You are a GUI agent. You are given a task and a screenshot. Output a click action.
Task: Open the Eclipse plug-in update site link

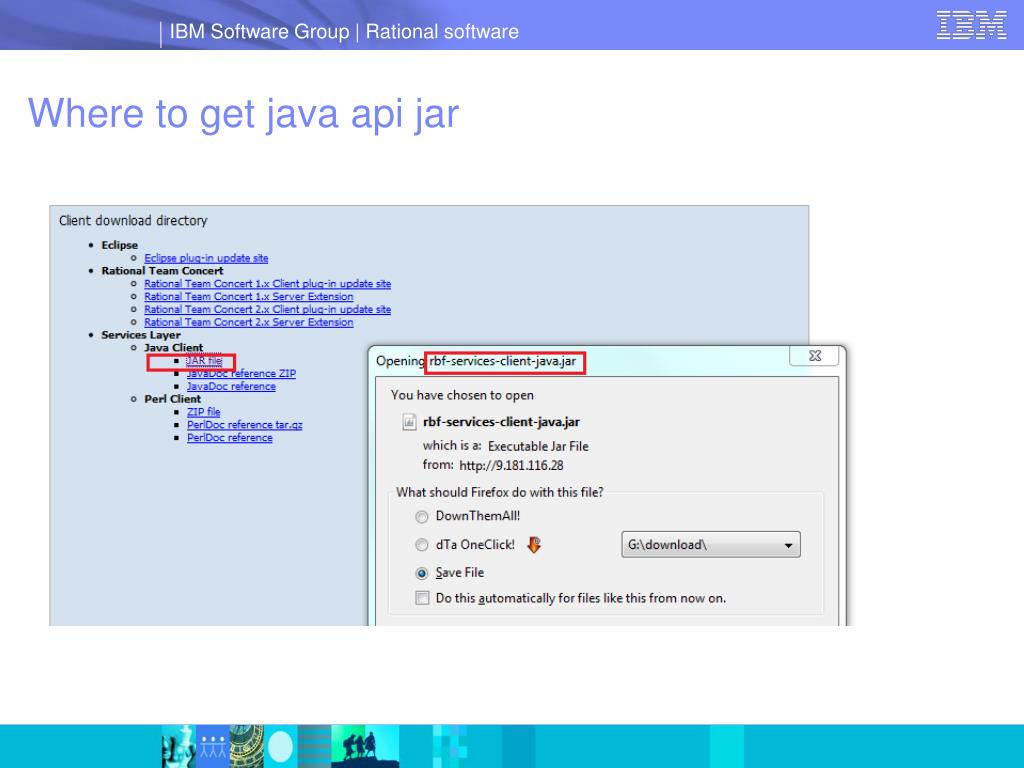(206, 258)
